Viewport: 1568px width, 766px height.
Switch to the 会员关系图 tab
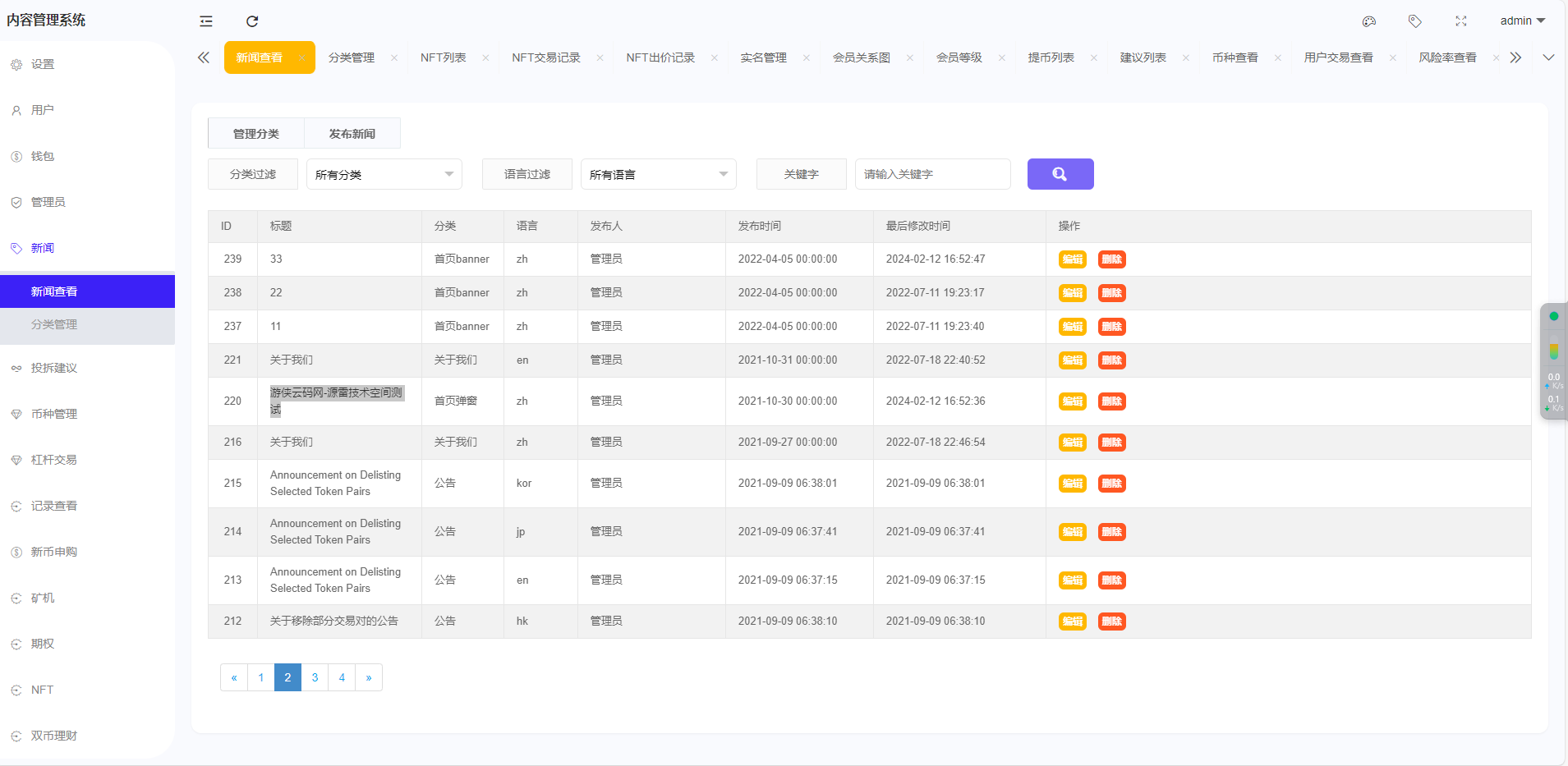click(x=862, y=57)
